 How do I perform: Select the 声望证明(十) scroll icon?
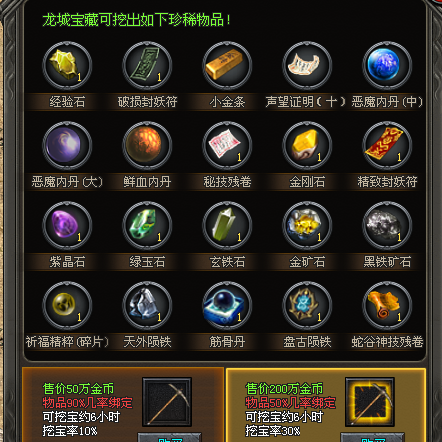coord(307,65)
